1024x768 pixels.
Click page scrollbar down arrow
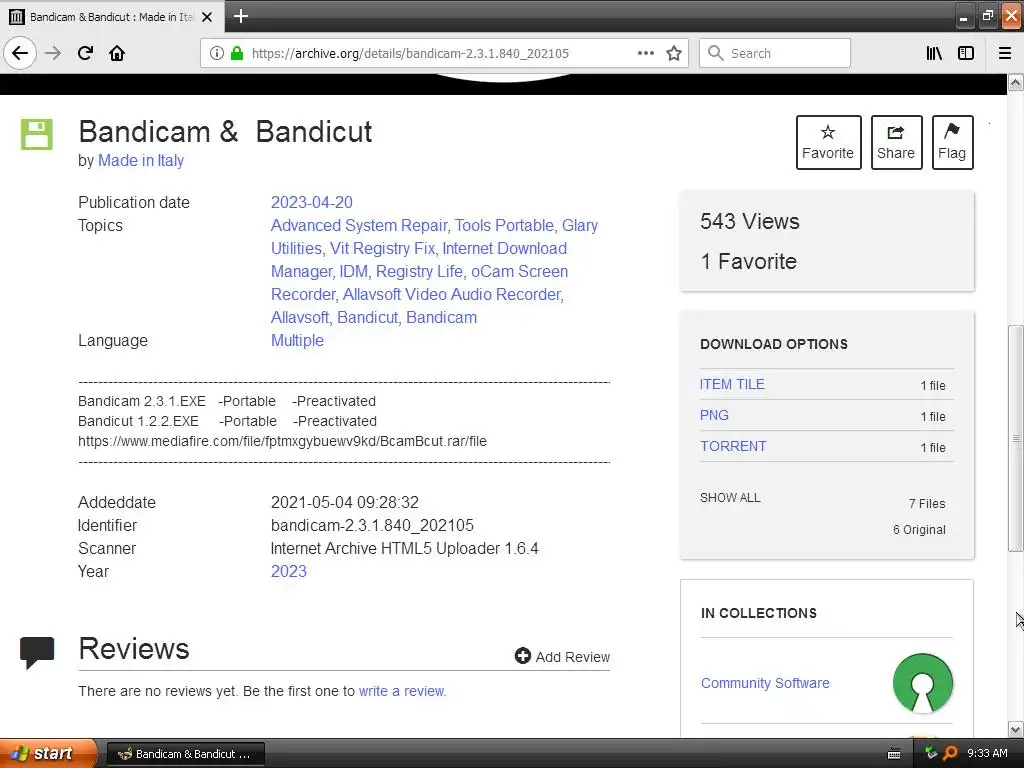1016,729
